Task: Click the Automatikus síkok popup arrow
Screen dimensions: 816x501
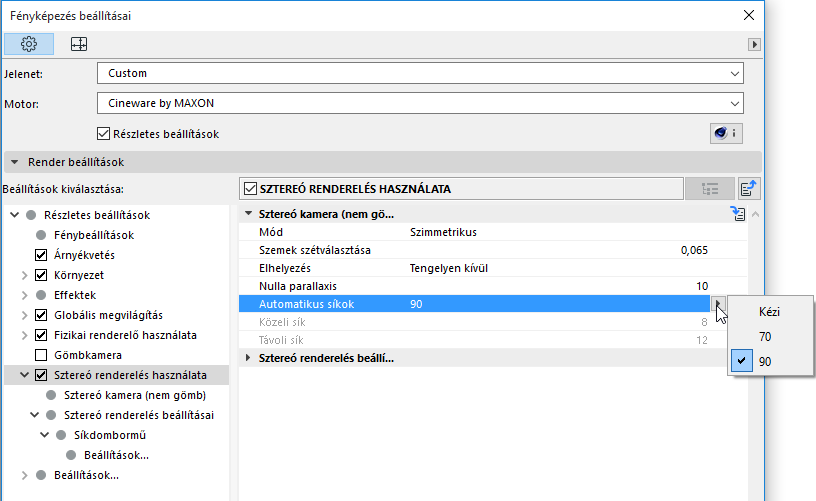Action: tap(718, 304)
